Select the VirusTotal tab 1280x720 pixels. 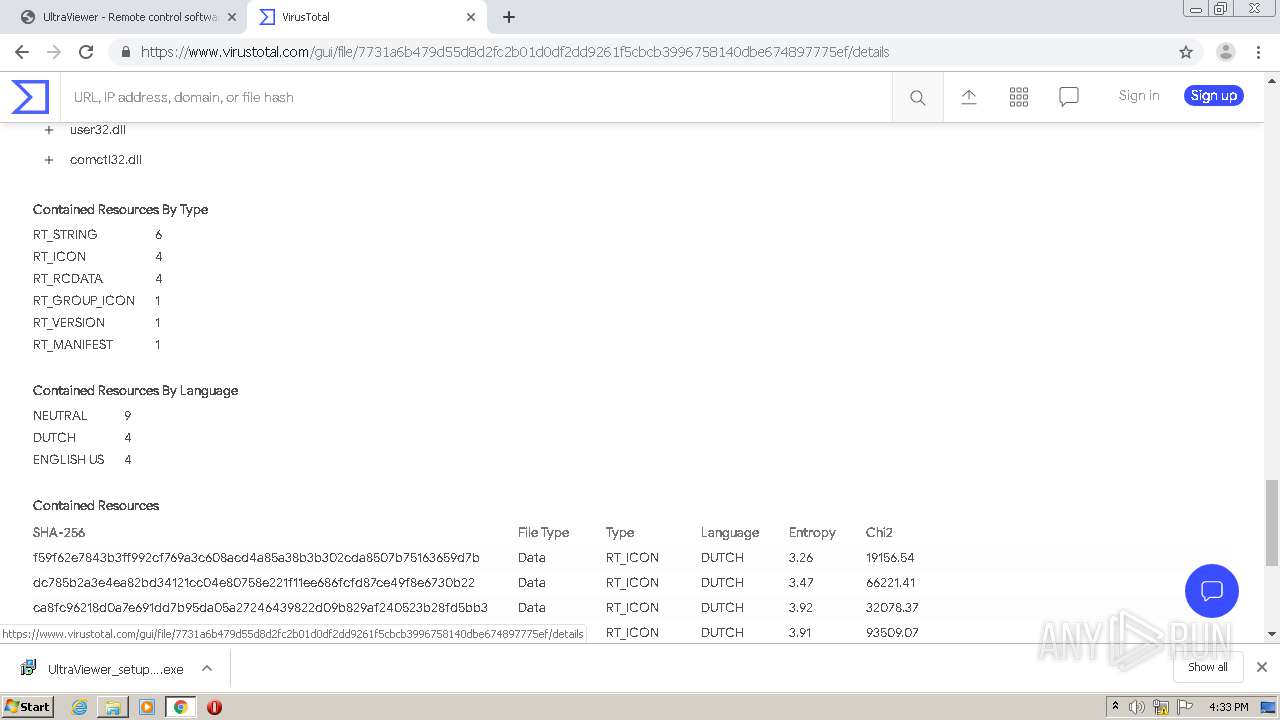tap(365, 17)
